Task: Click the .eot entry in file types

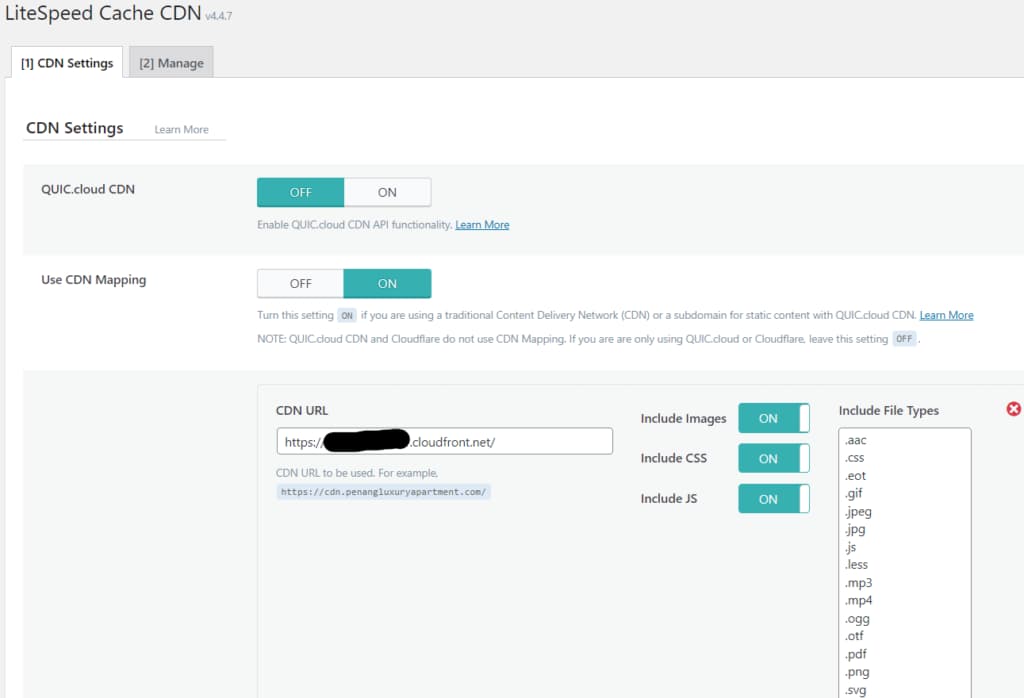Action: pyautogui.click(x=855, y=476)
